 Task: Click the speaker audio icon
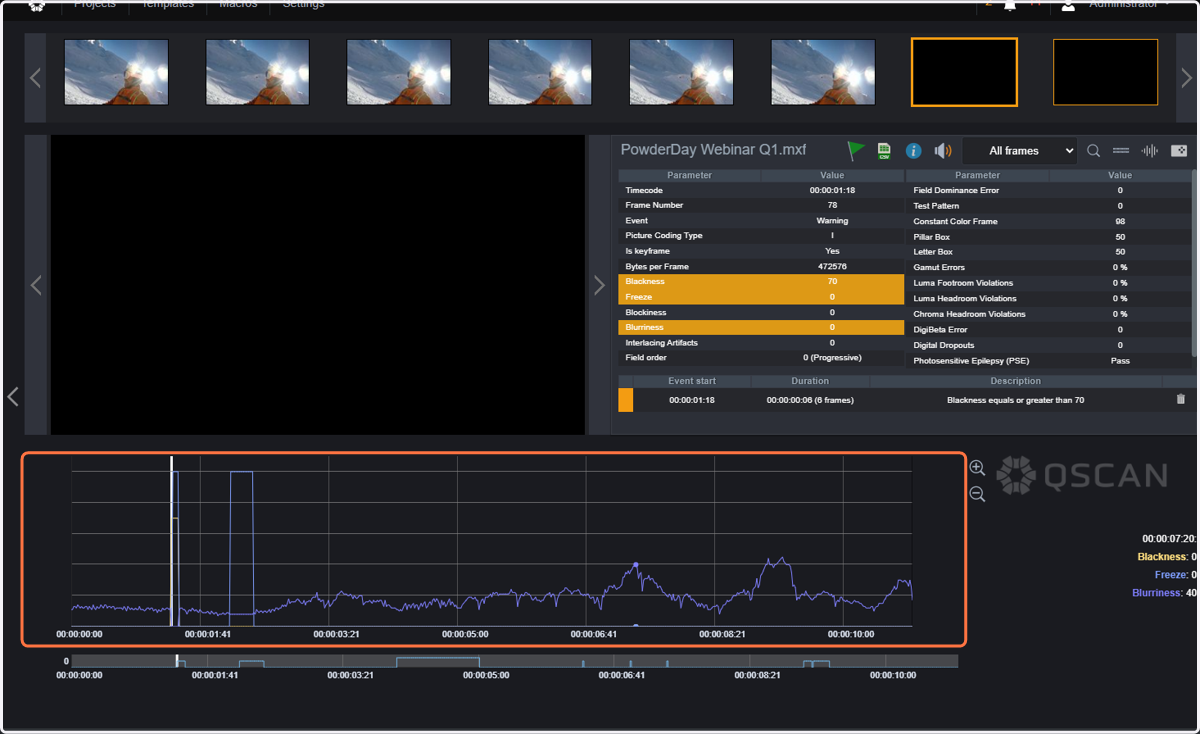coord(943,151)
